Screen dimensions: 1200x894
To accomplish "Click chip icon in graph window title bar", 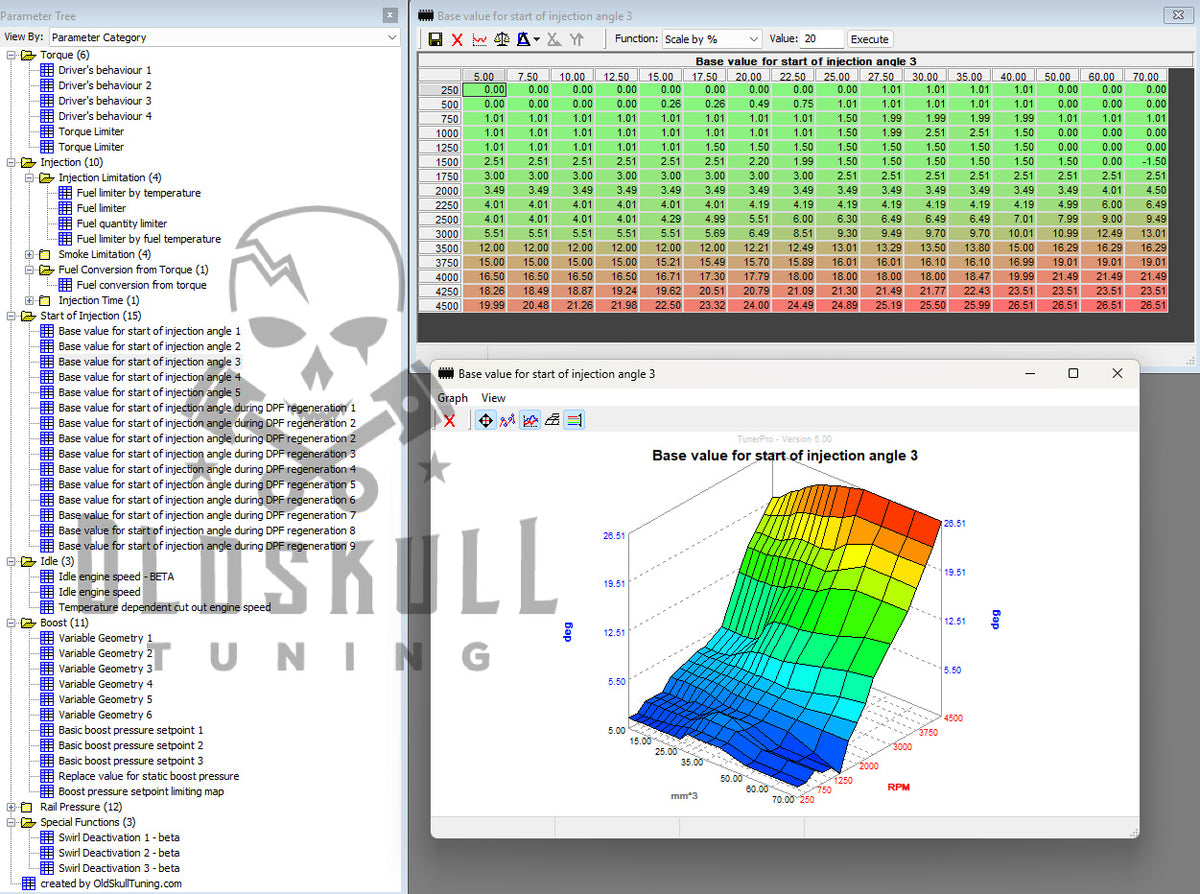I will click(x=446, y=373).
